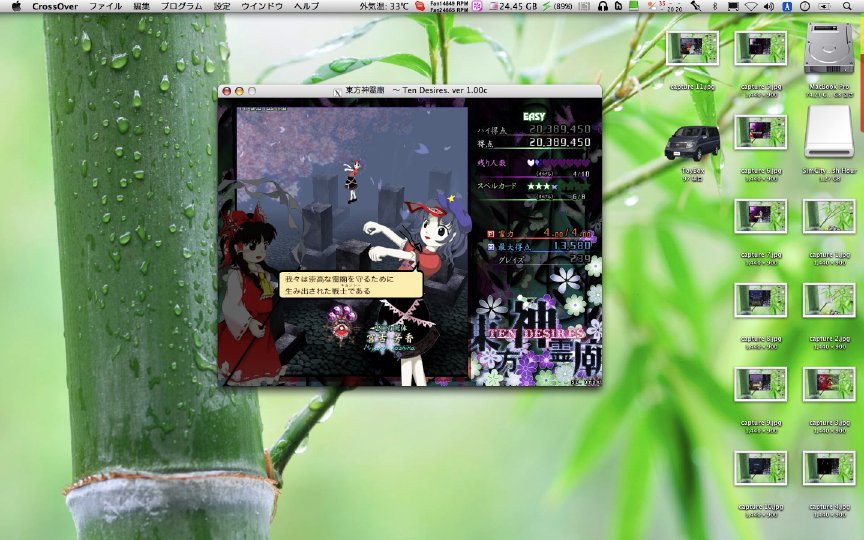
Task: Click the 最大得点 13,580 value
Action: [573, 246]
